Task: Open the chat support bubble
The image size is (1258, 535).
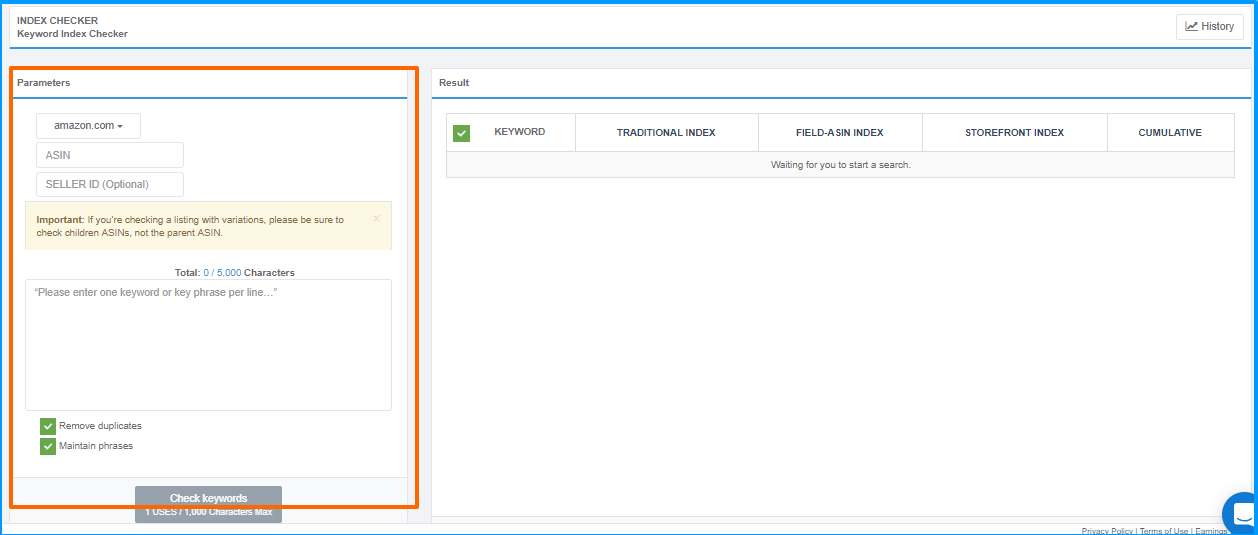Action: 1243,514
